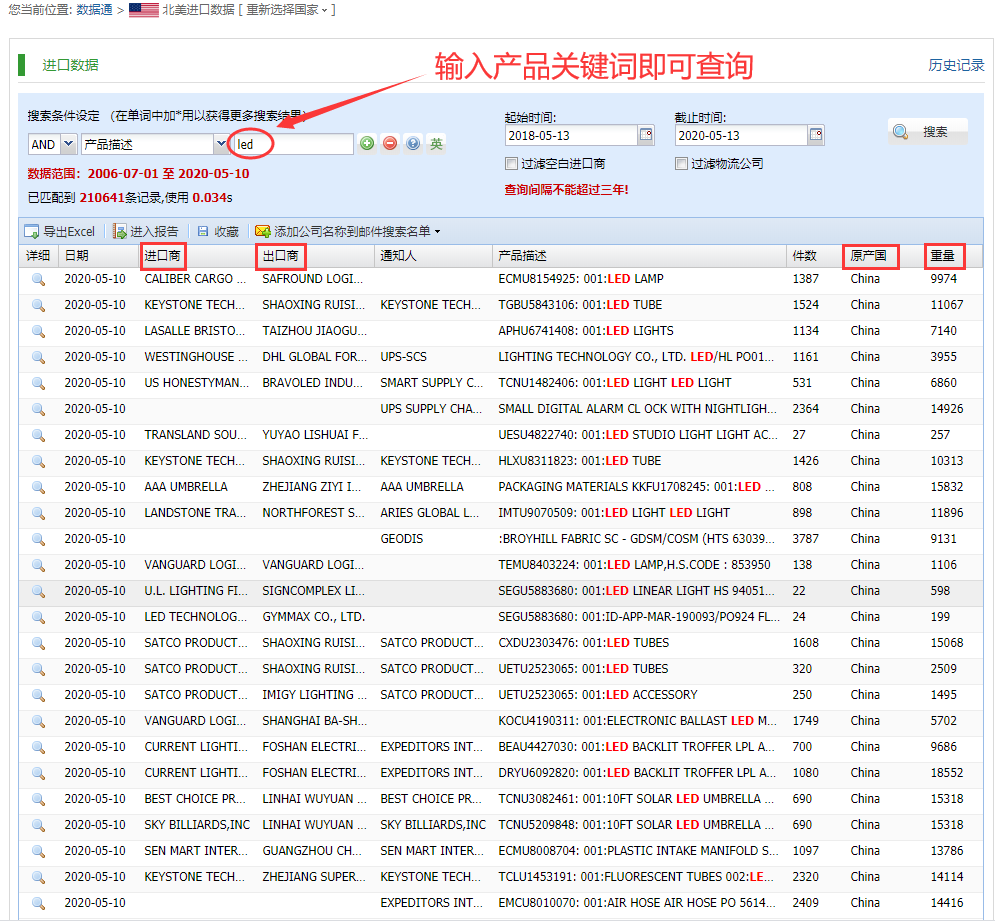View details magnifier for BEST CHOICE PR row

(x=39, y=800)
